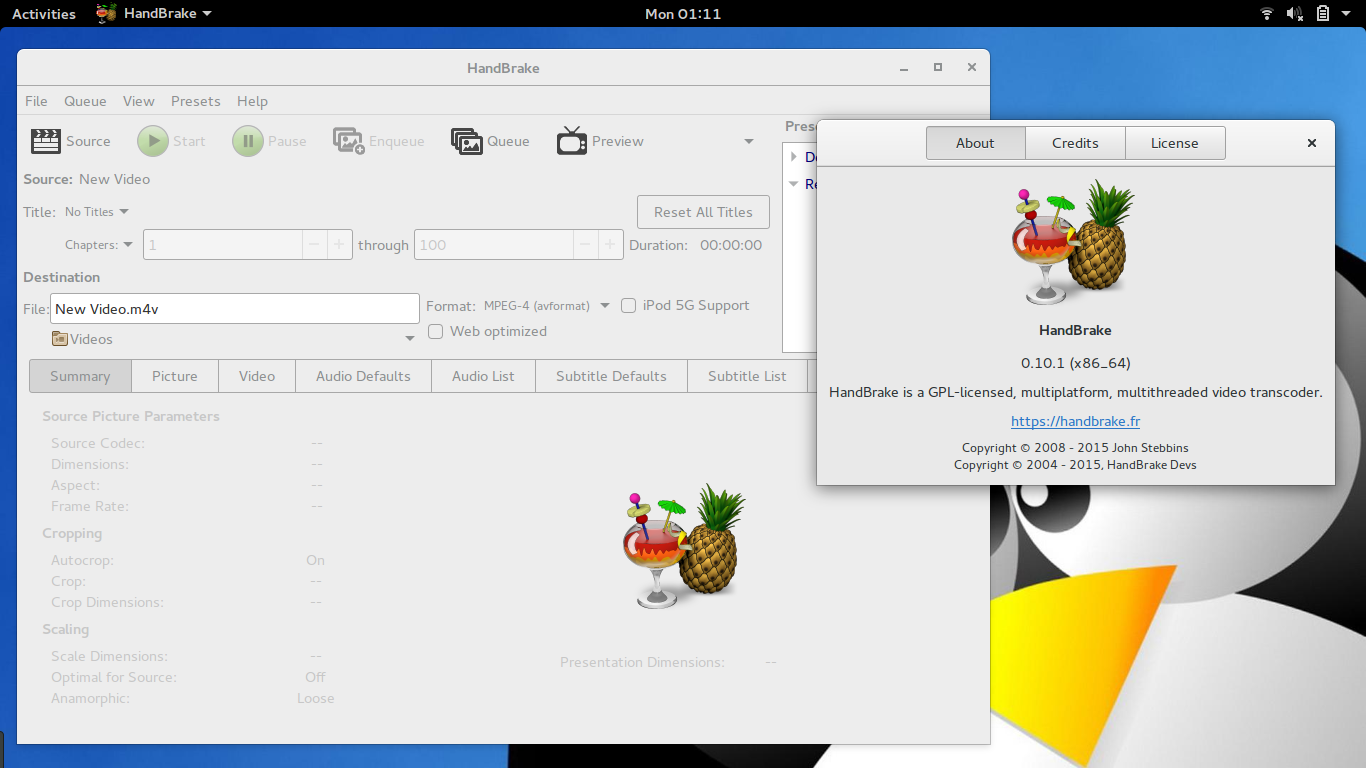
Task: Show the Queue toolbar icon
Action: (467, 141)
